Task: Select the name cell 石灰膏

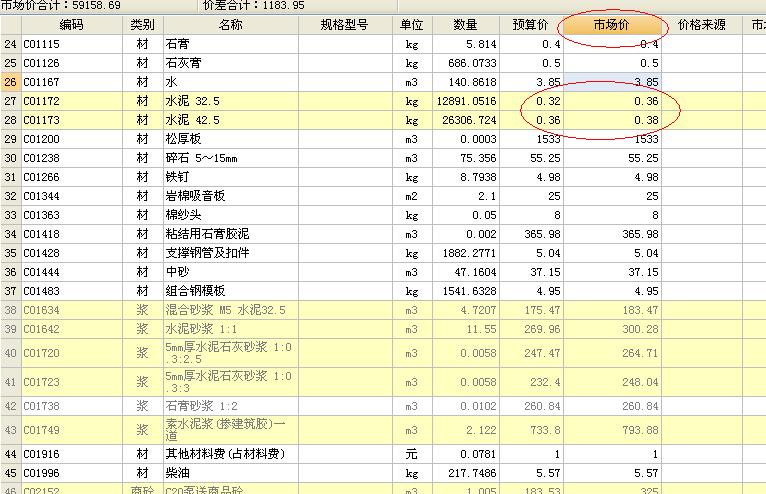Action: (231, 63)
